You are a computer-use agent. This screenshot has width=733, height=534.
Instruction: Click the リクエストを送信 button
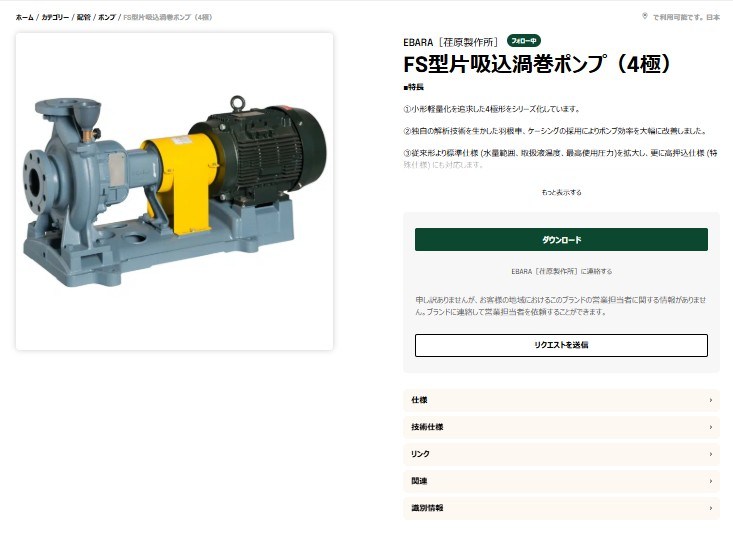pyautogui.click(x=561, y=346)
